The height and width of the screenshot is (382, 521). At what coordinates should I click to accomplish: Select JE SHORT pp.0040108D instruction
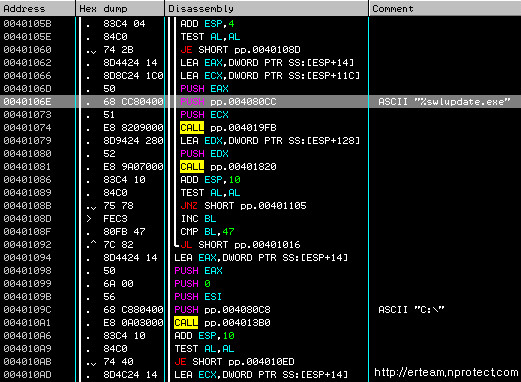coord(240,50)
